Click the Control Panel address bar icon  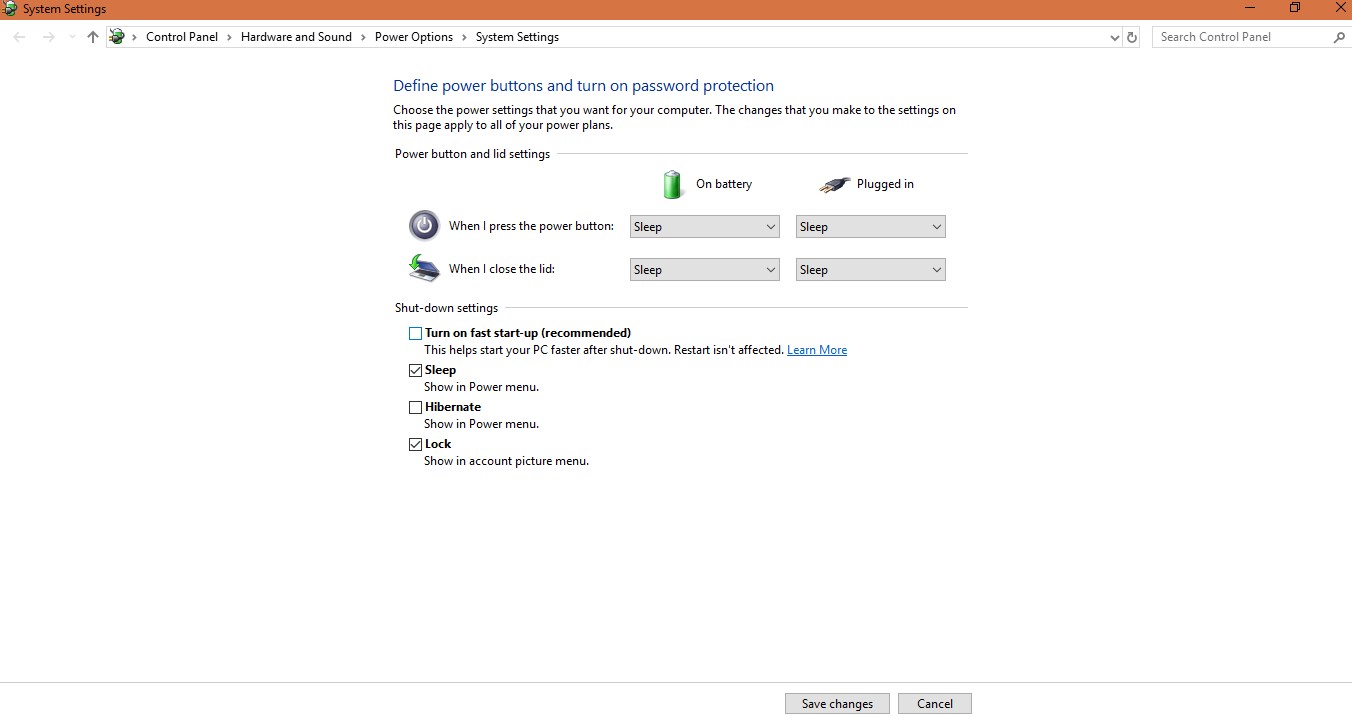[117, 37]
